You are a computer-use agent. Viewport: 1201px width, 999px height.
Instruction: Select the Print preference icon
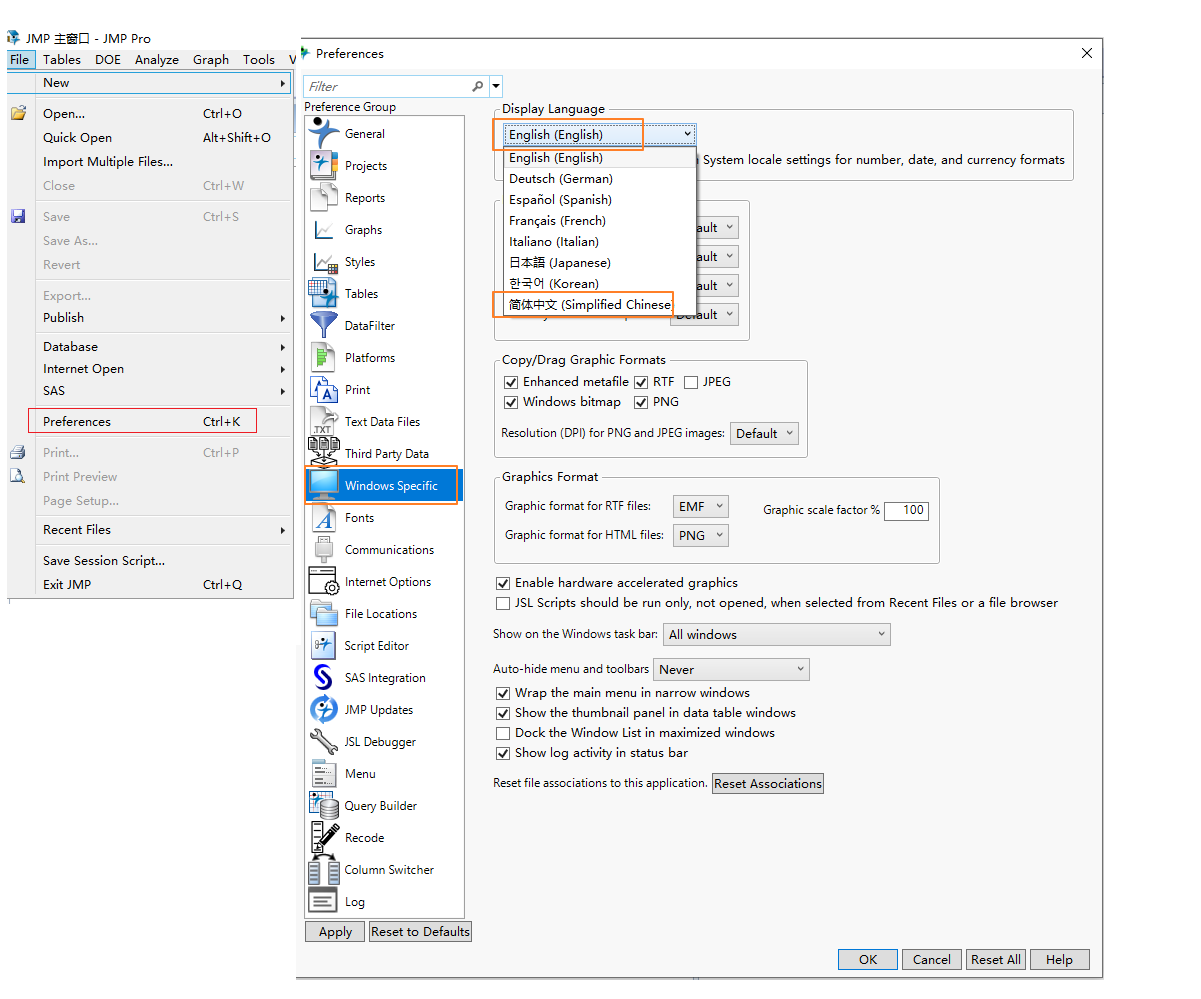(324, 389)
